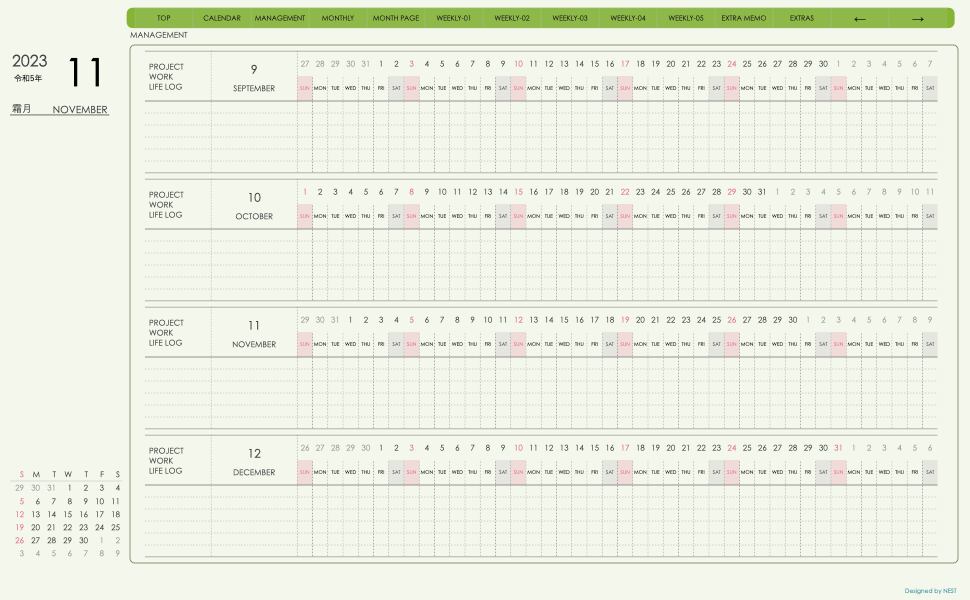Viewport: 970px width, 600px height.
Task: Click the F weekday header in mini calendar
Action: [x=101, y=474]
